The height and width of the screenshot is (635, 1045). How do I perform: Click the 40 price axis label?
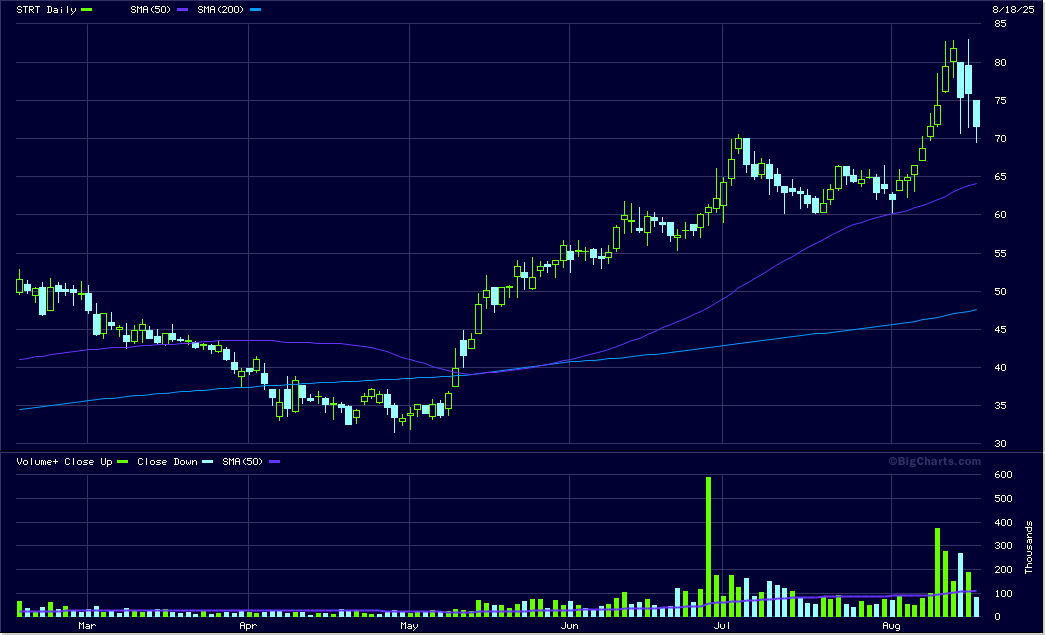[x=1000, y=367]
